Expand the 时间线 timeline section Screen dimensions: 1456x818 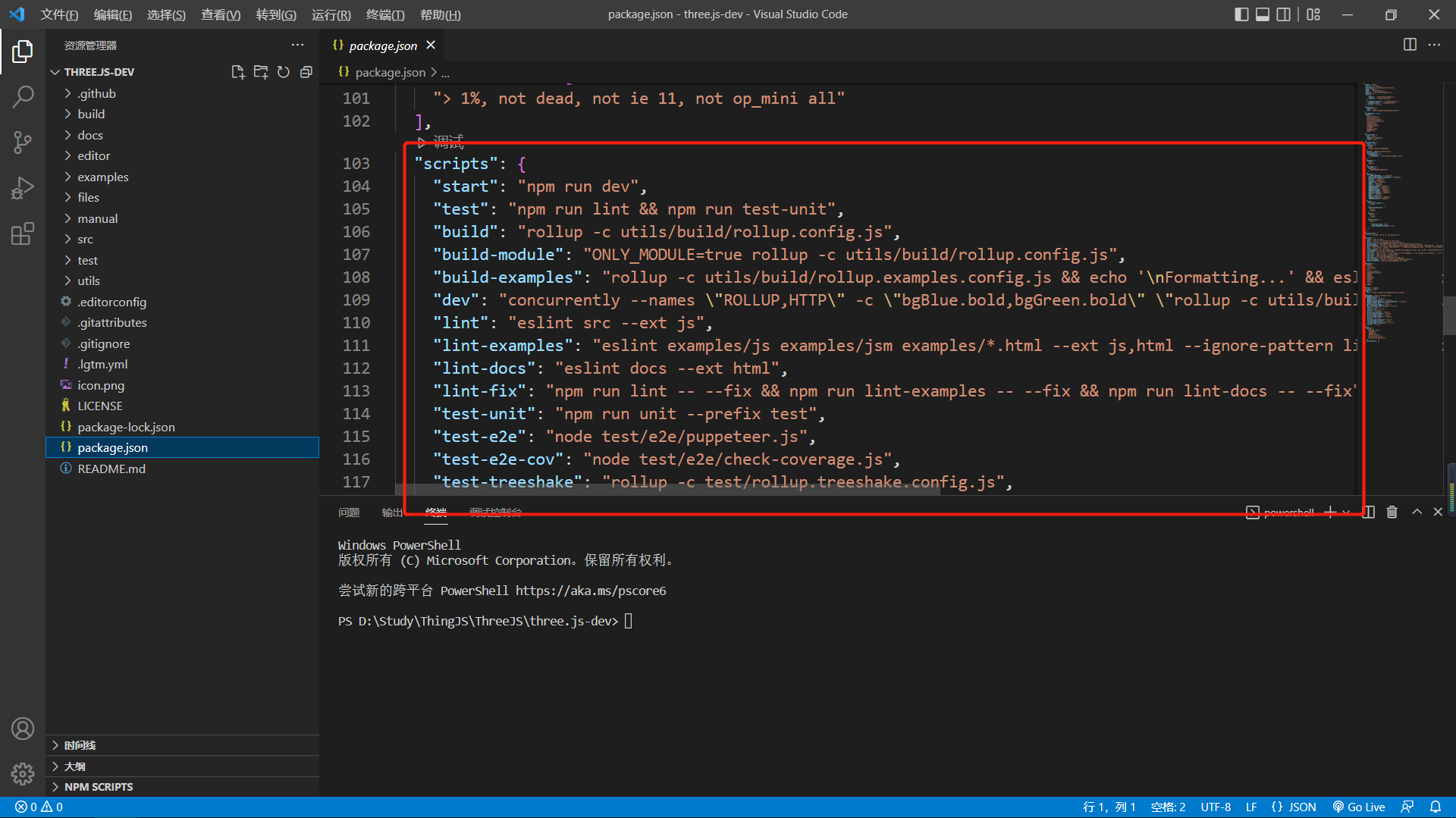coord(182,745)
